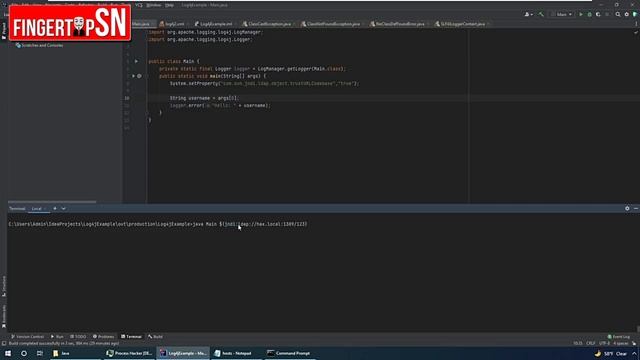Click the build completed status message
This screenshot has height=360, width=640.
tap(64, 343)
